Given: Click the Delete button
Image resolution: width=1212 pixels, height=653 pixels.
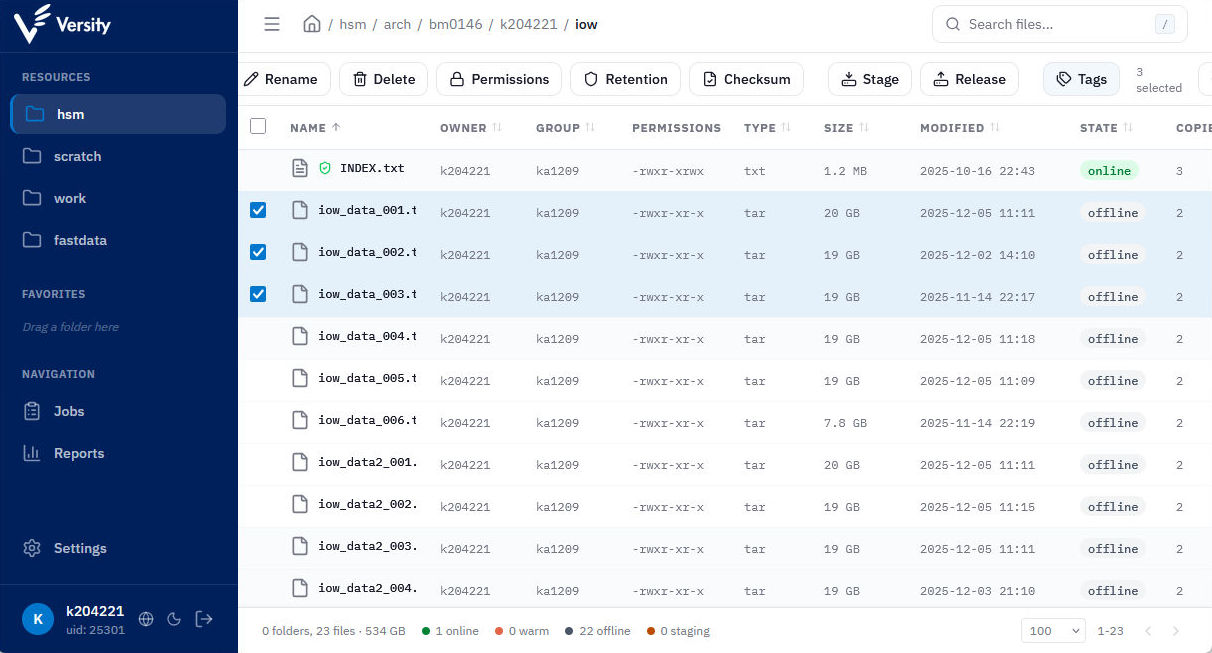Looking at the screenshot, I should coord(384,79).
